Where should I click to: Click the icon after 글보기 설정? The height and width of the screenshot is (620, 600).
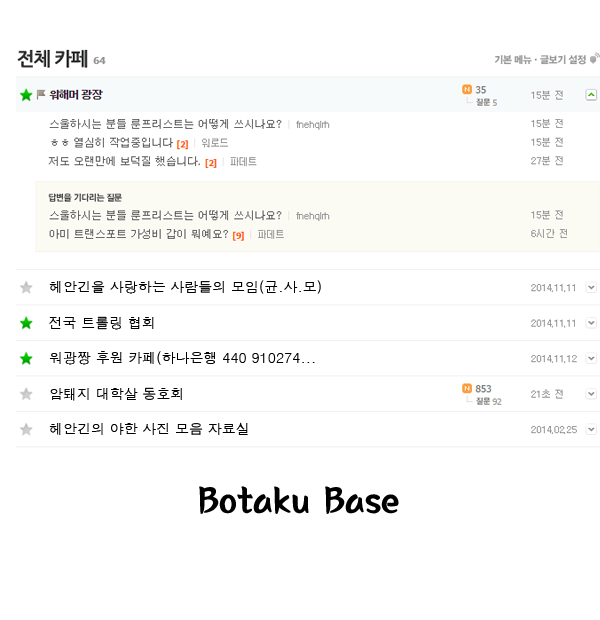point(594,59)
